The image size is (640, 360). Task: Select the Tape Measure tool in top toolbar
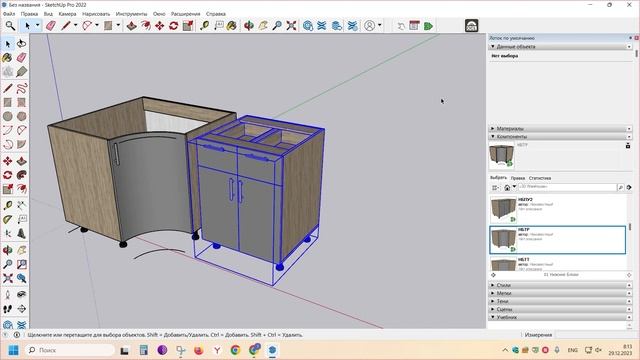coord(204,26)
